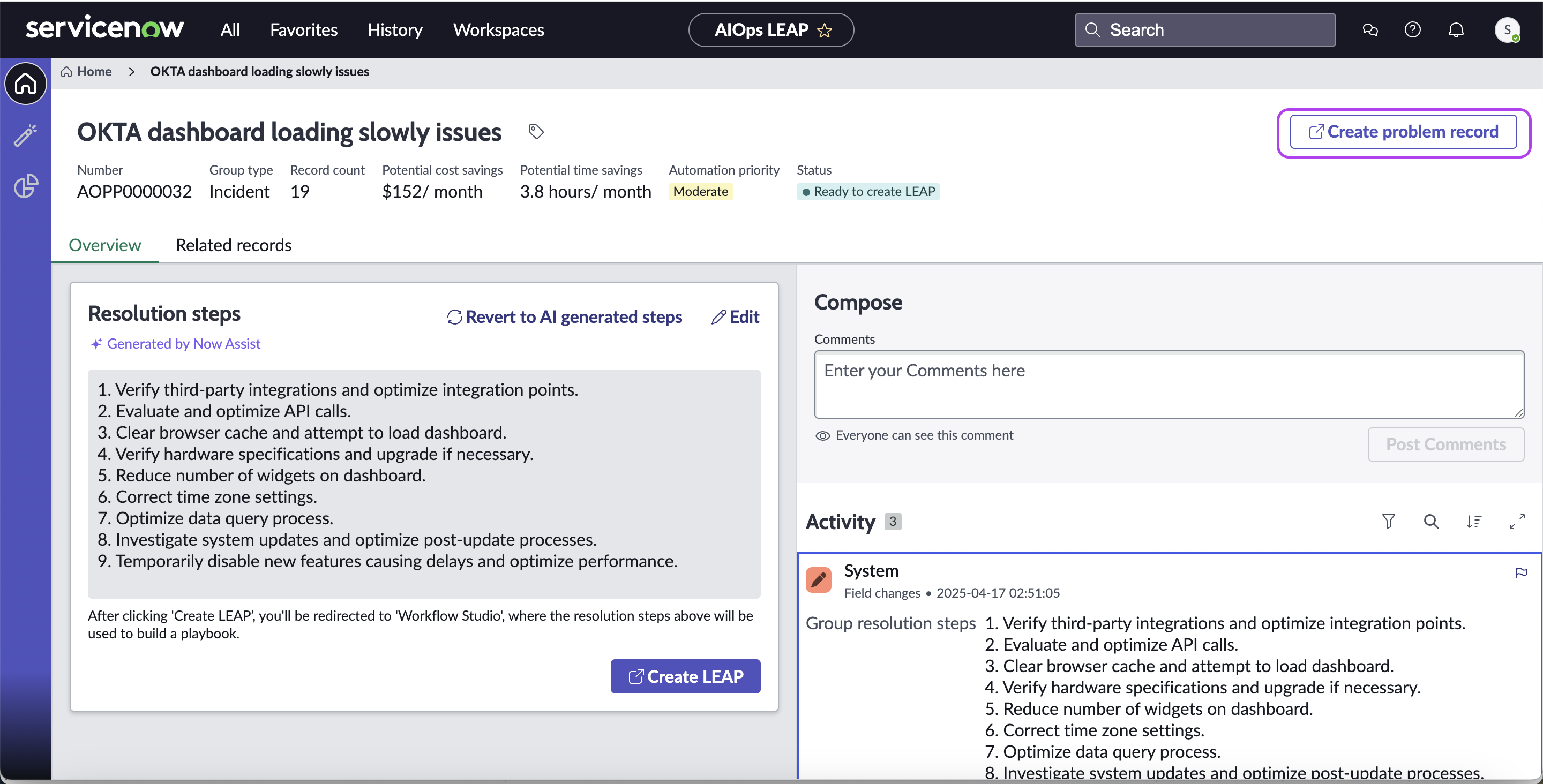Open the magic wand sidebar icon
The image size is (1543, 784).
tap(26, 135)
